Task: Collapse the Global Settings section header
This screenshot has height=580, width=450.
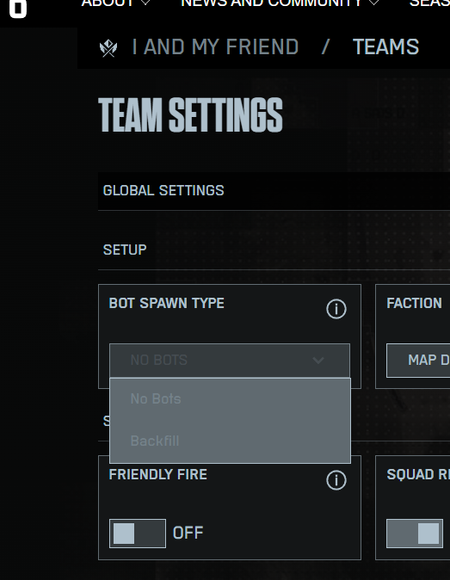Action: [x=274, y=191]
